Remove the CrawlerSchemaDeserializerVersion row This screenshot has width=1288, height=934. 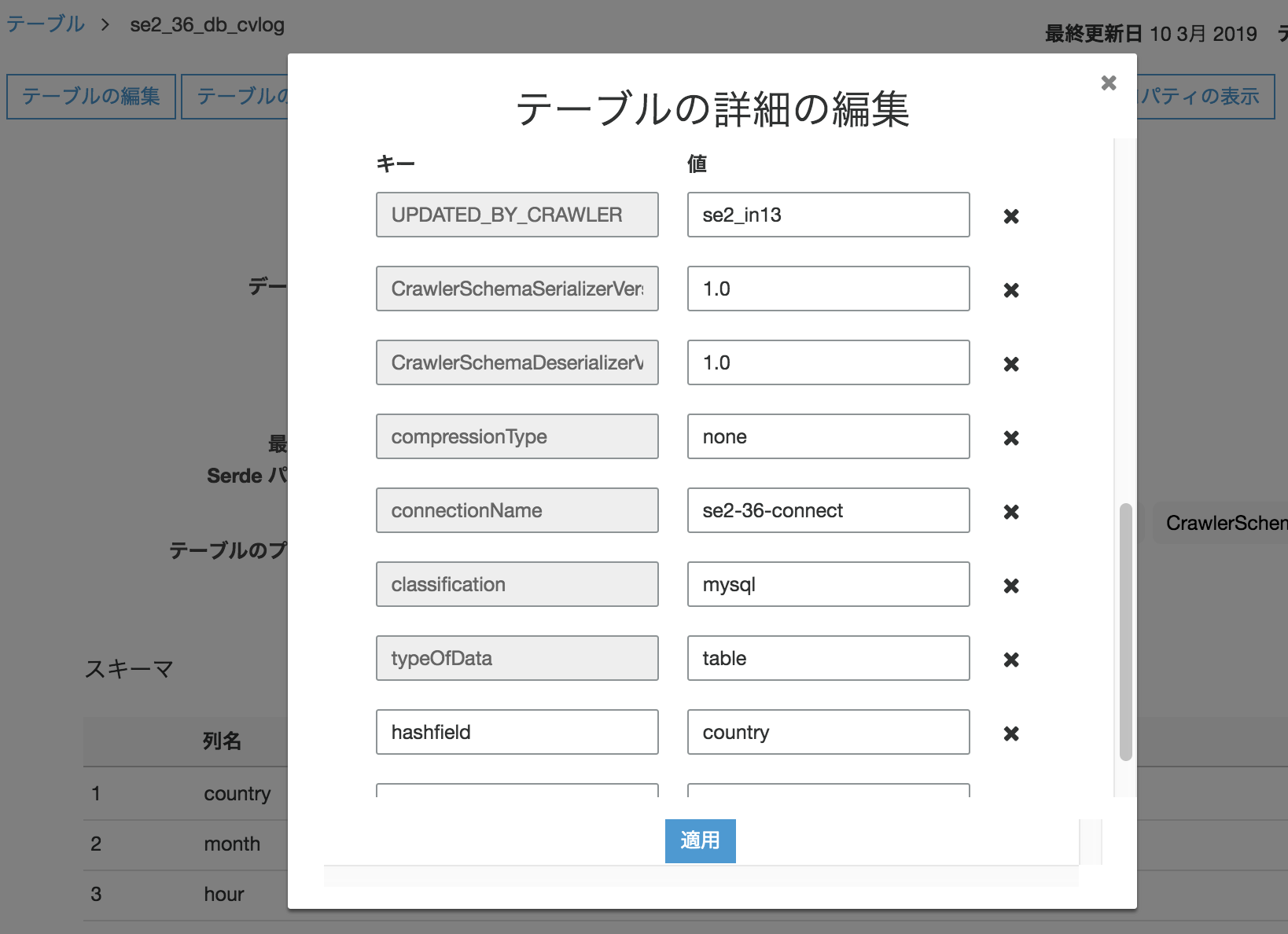tap(1010, 364)
